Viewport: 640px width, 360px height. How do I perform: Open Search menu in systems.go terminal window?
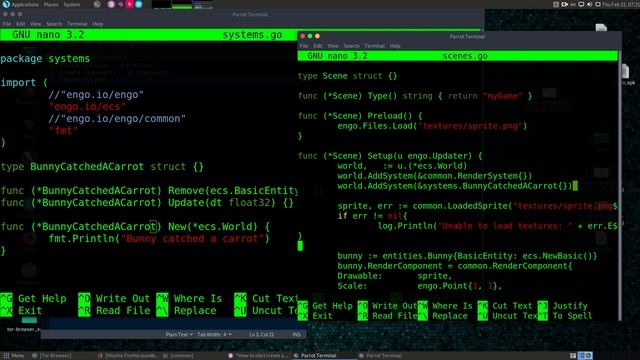pyautogui.click(x=54, y=24)
